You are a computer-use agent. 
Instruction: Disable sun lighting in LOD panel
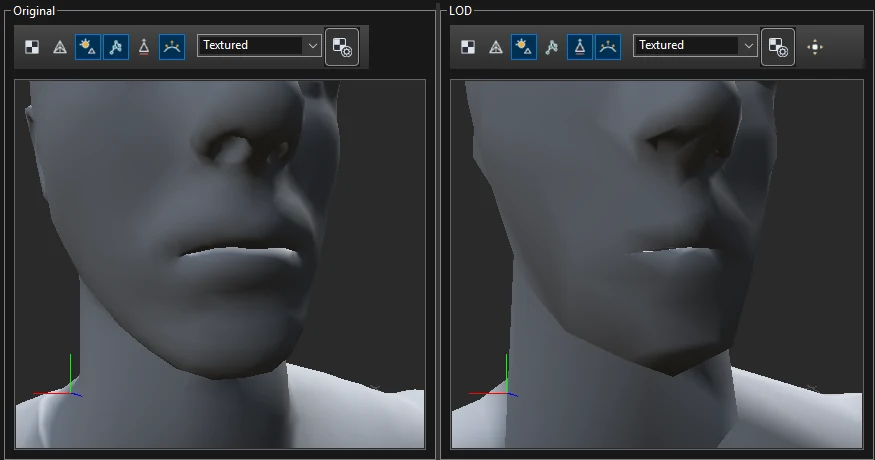tap(523, 47)
